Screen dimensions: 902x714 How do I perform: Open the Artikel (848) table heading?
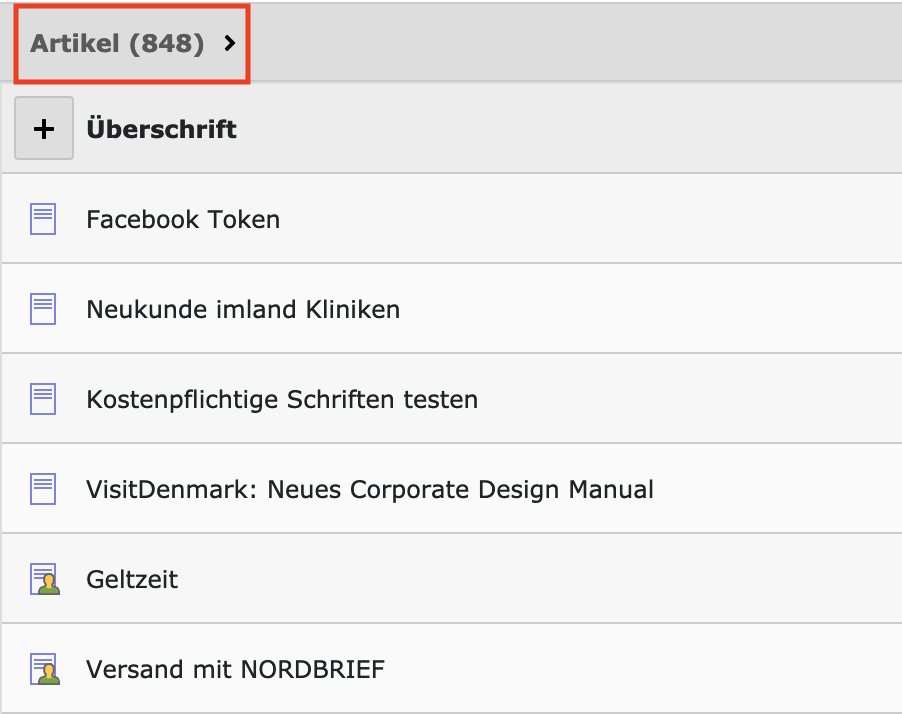click(x=117, y=44)
